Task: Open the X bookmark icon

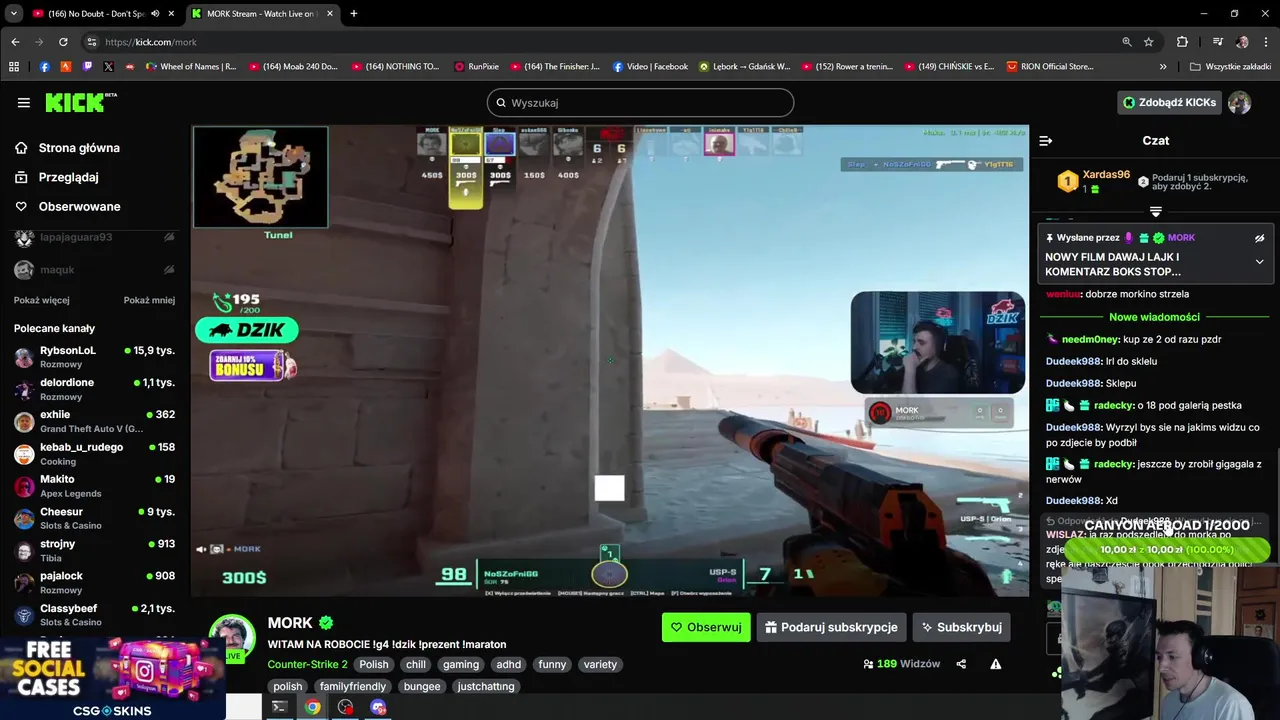Action: coord(108,67)
